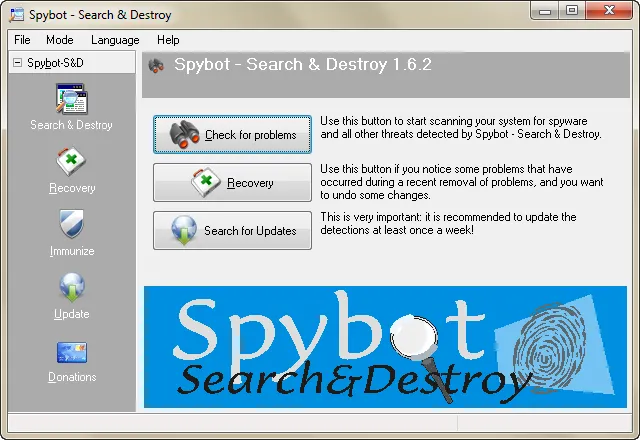640x440 pixels.
Task: Minimize the Spybot window
Action: coord(545,11)
